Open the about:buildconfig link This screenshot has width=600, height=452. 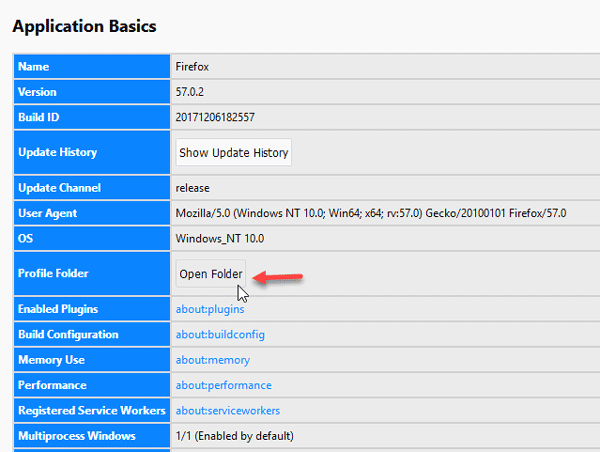click(x=220, y=335)
